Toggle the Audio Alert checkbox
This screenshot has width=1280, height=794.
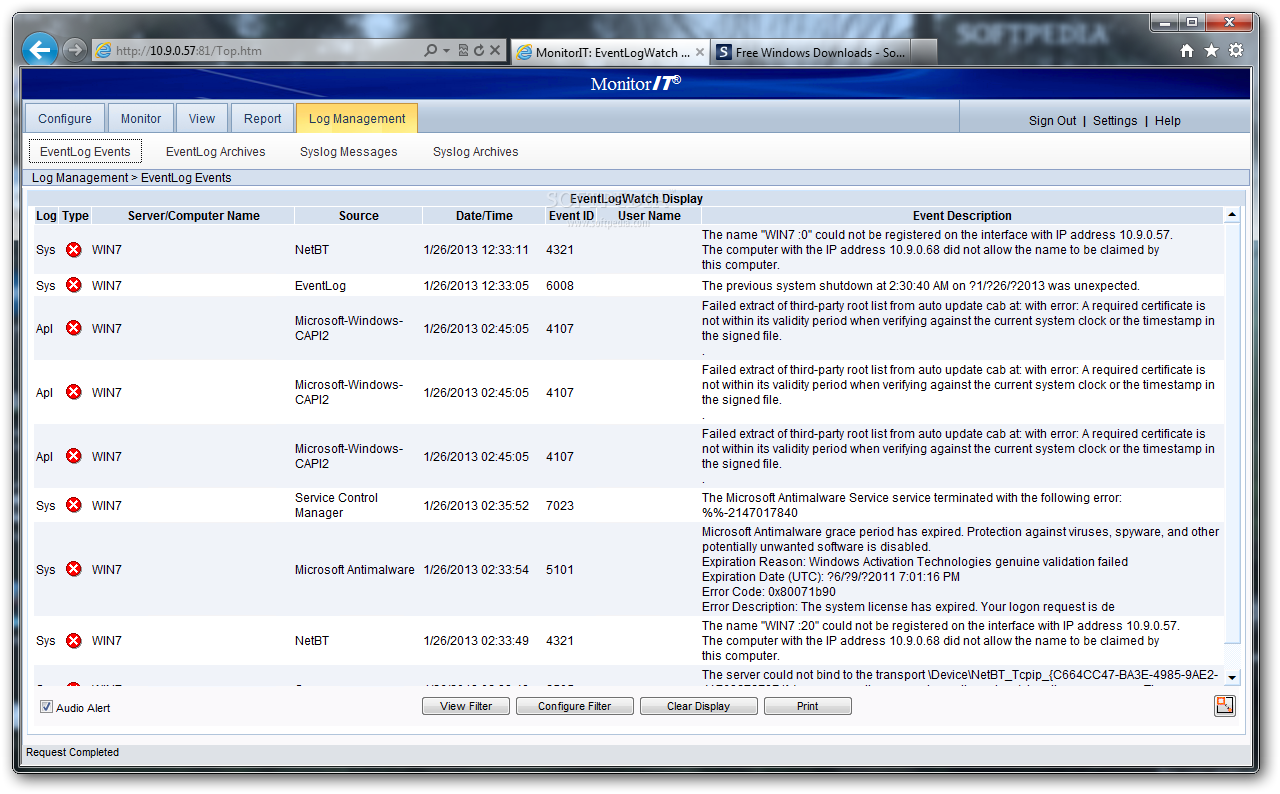(46, 707)
